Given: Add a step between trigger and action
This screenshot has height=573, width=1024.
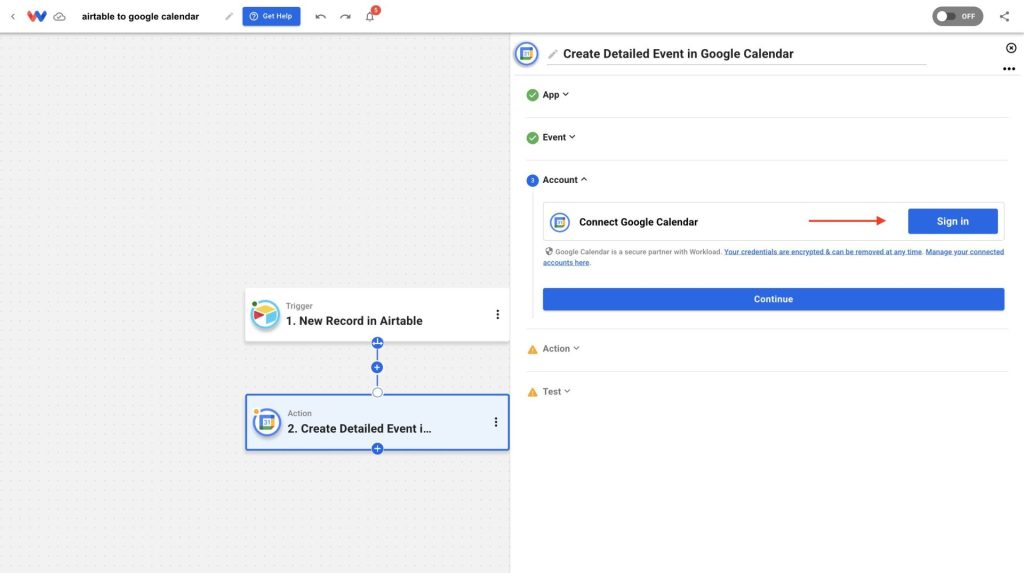Looking at the screenshot, I should tap(377, 367).
